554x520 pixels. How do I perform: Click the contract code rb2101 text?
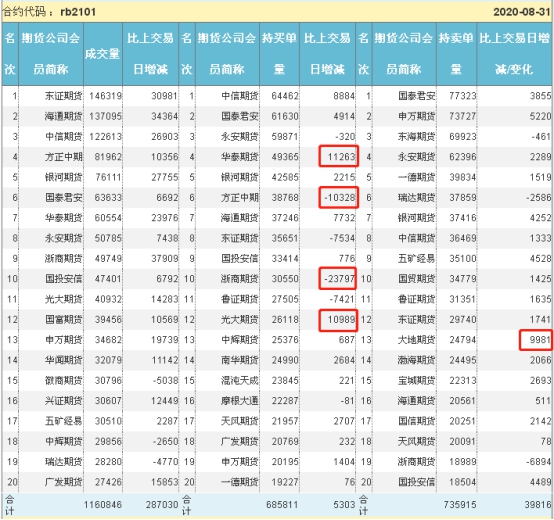pyautogui.click(x=78, y=12)
